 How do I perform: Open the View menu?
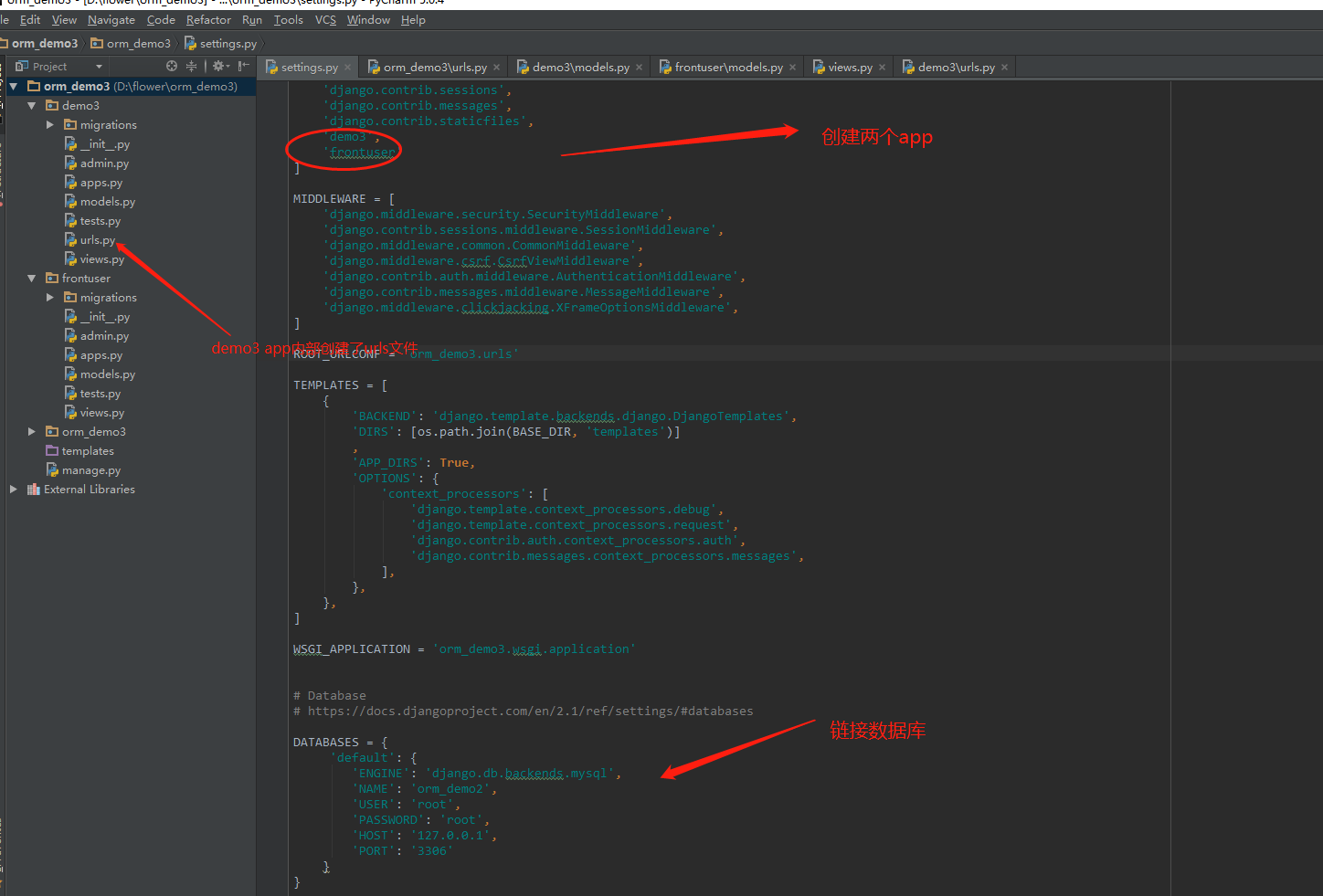(64, 20)
